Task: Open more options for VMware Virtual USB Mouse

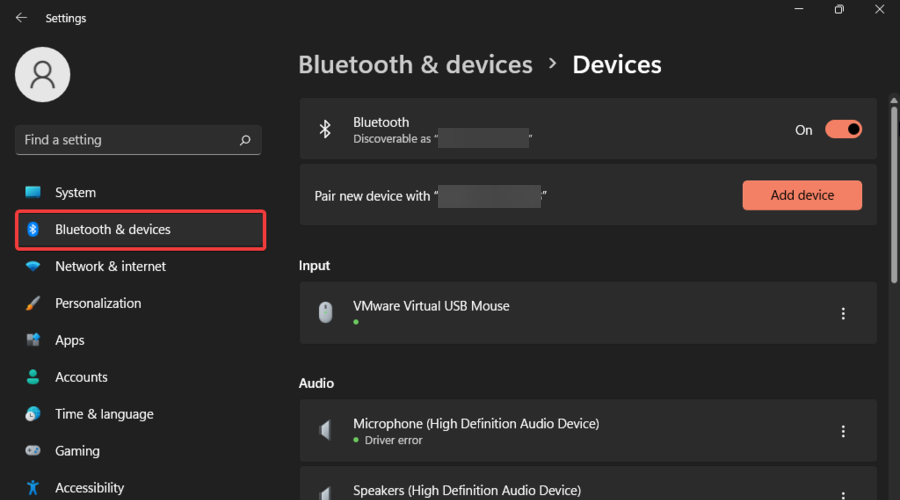Action: coord(843,313)
